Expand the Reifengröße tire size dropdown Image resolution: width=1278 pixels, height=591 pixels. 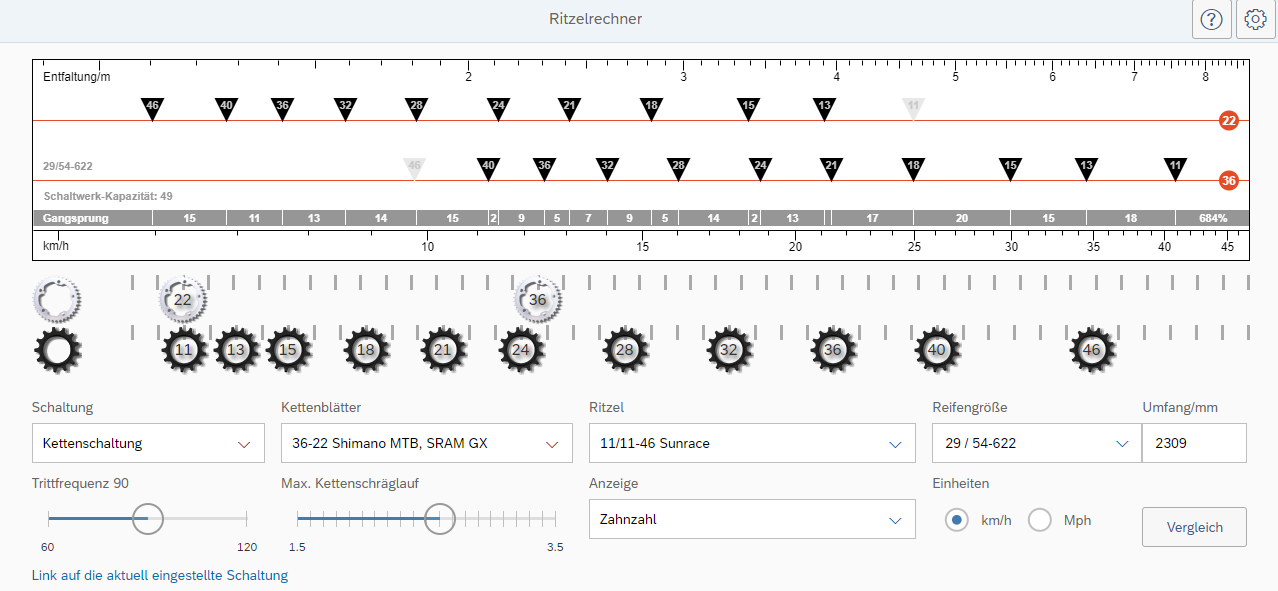point(1036,443)
